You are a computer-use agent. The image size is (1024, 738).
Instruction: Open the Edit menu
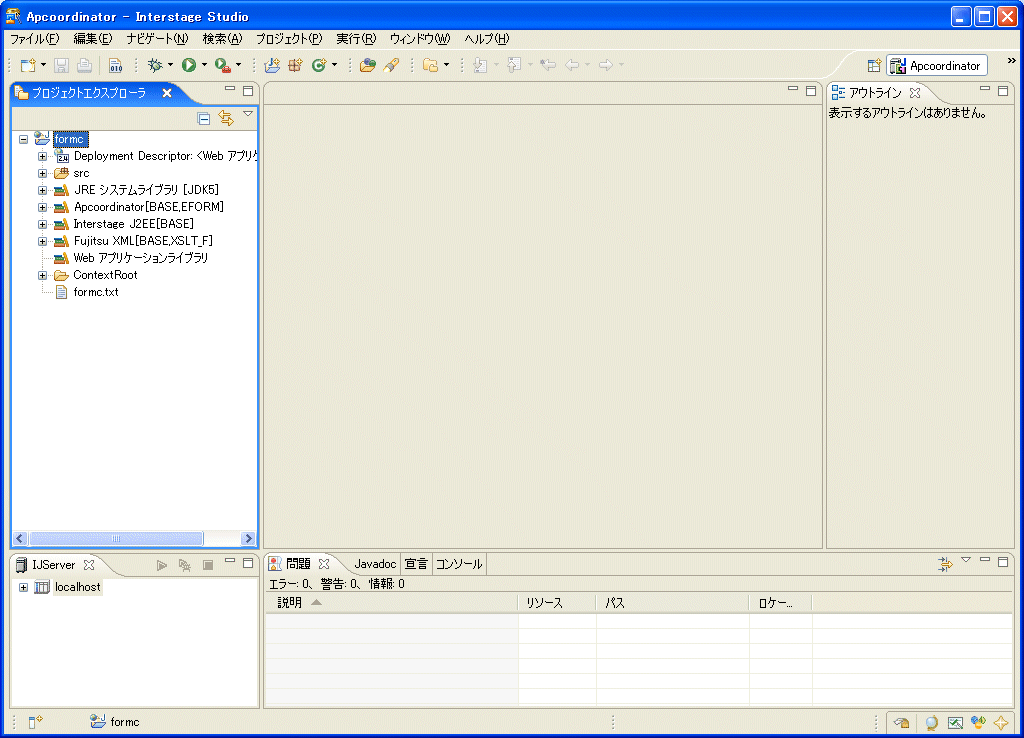tap(93, 39)
